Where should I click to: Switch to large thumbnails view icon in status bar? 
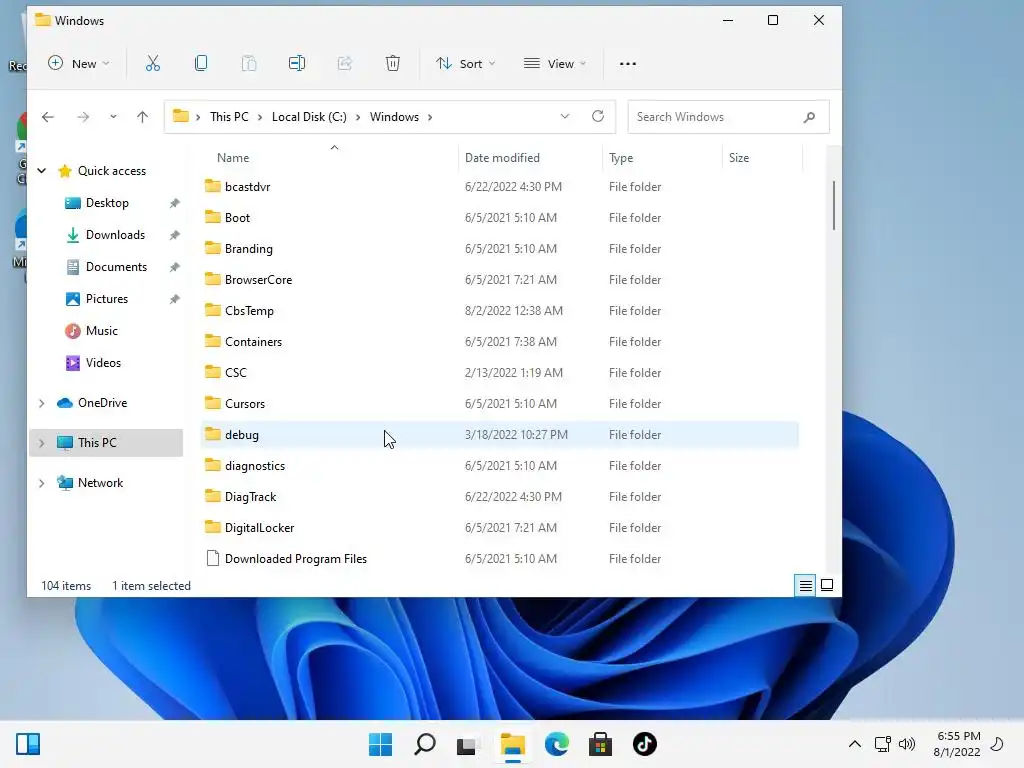pos(827,585)
